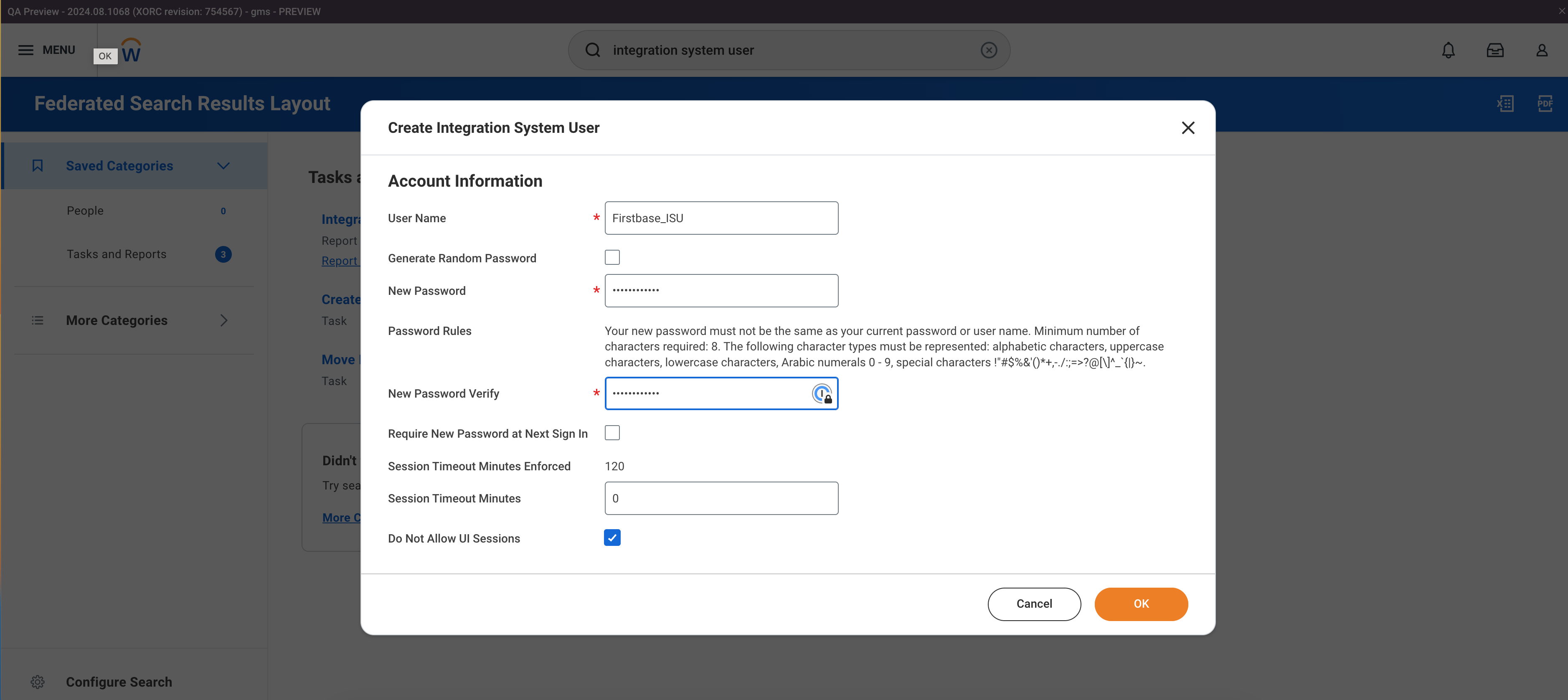
Task: Clear the search box text
Action: [989, 50]
